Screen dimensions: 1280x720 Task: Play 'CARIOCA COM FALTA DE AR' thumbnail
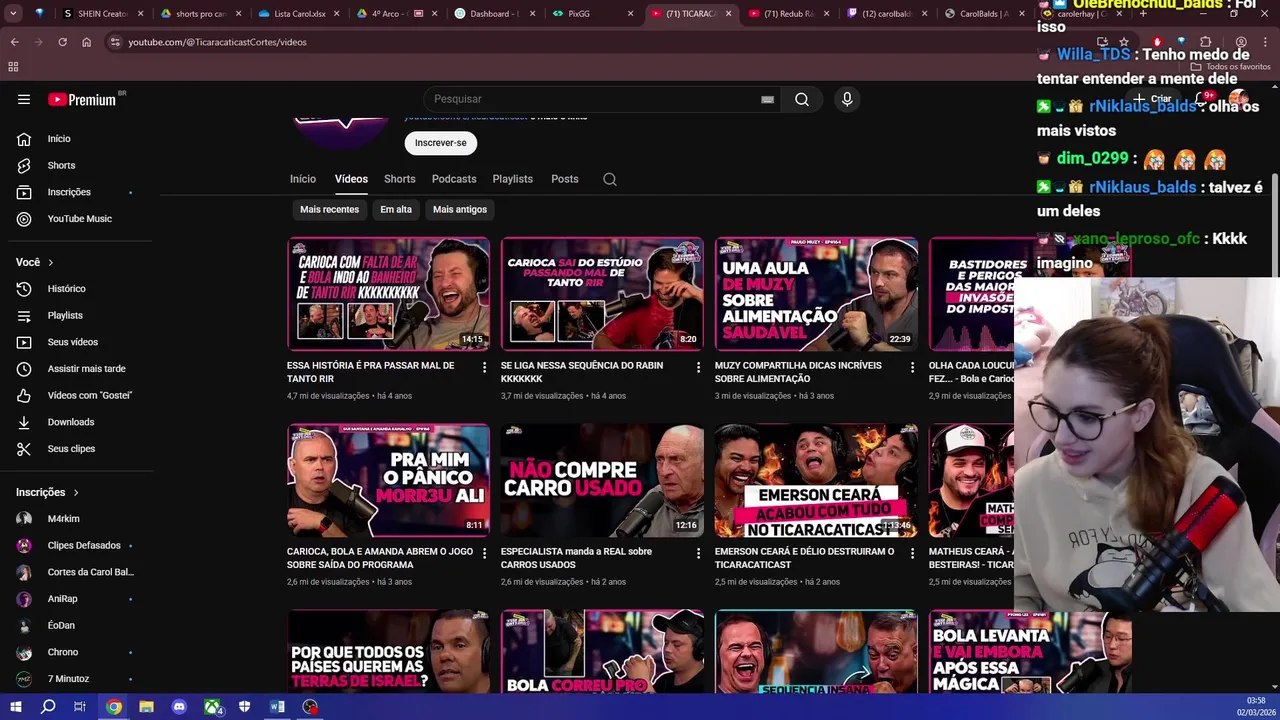tap(388, 294)
